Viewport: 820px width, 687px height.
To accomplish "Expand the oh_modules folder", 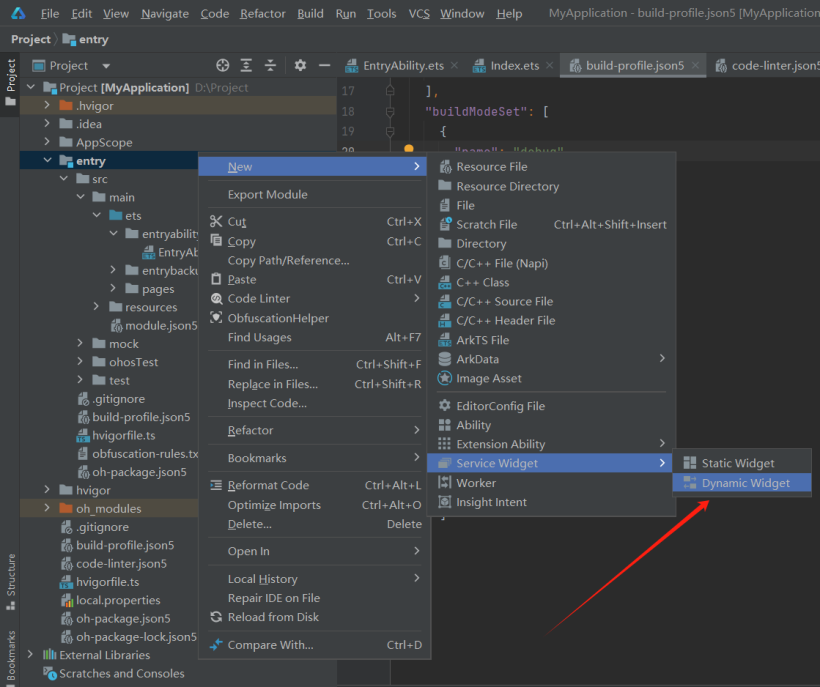I will pyautogui.click(x=47, y=508).
